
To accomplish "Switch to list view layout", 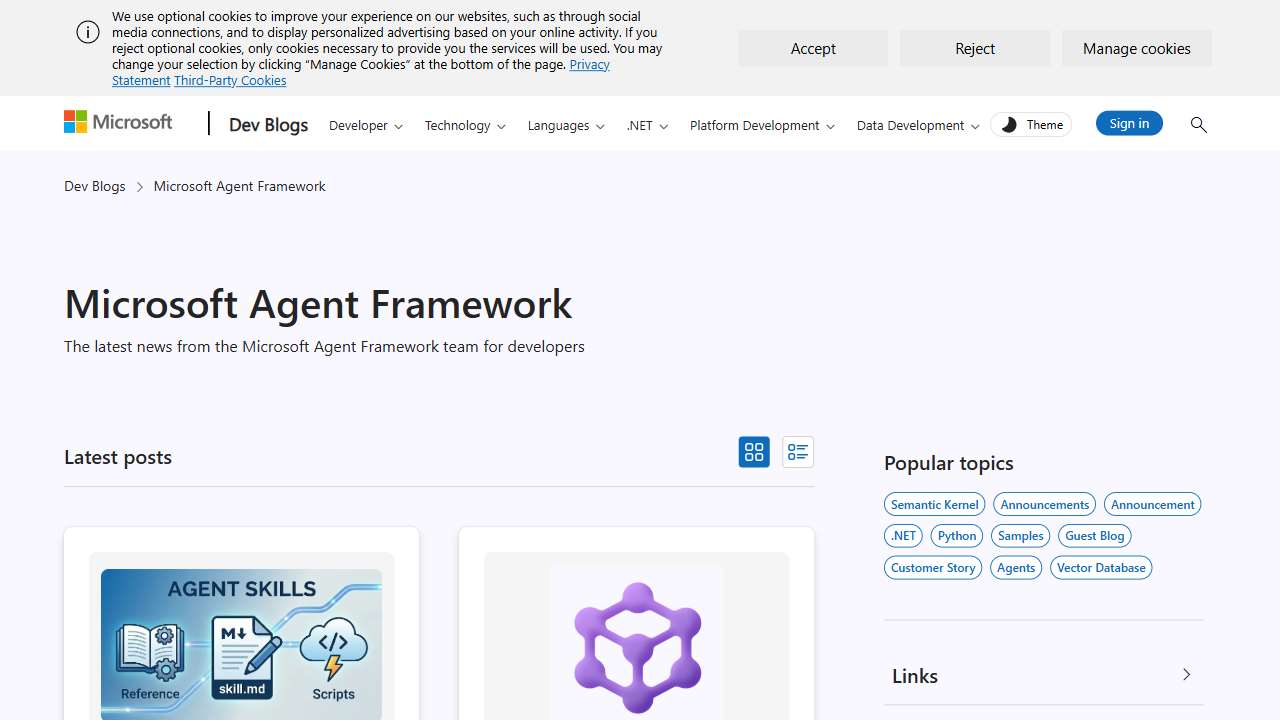I will [797, 452].
